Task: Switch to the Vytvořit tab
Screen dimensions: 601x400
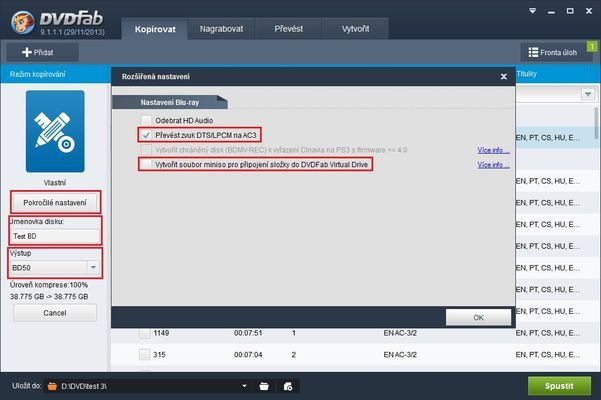Action: (355, 29)
